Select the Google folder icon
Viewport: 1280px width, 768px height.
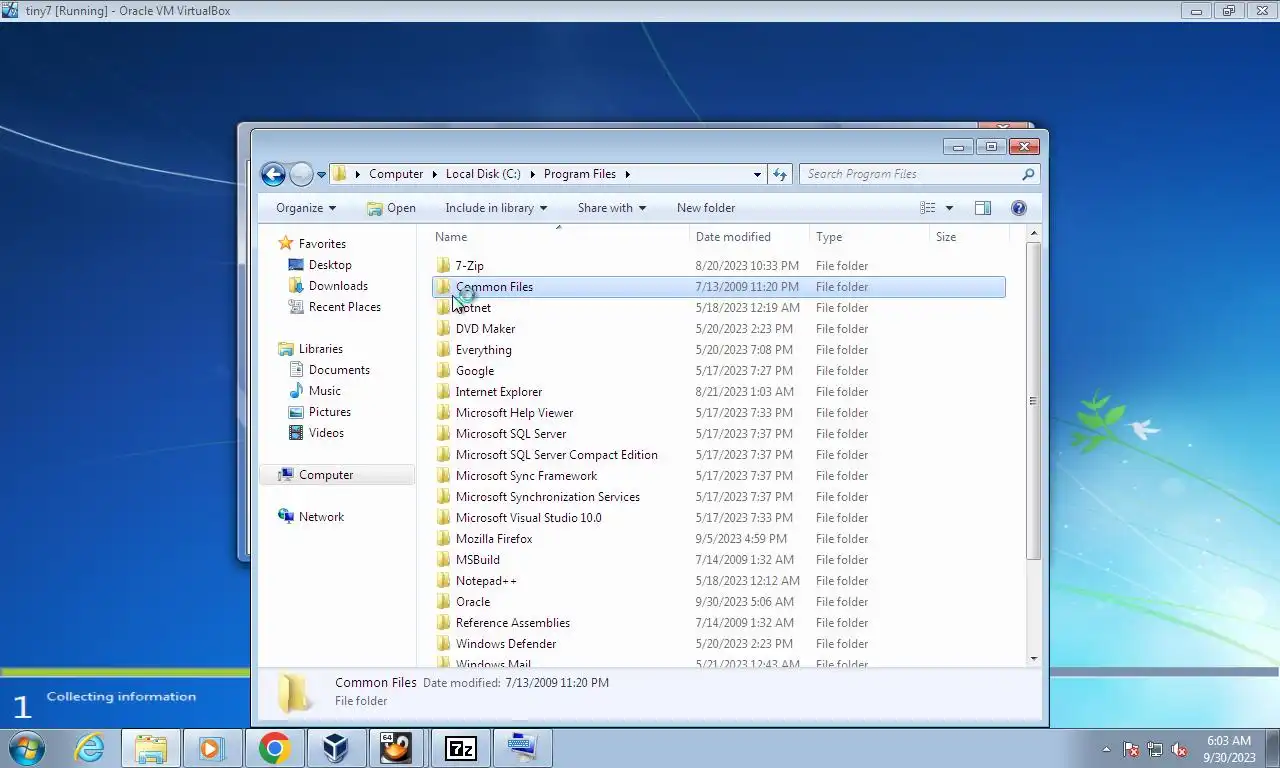pos(444,371)
